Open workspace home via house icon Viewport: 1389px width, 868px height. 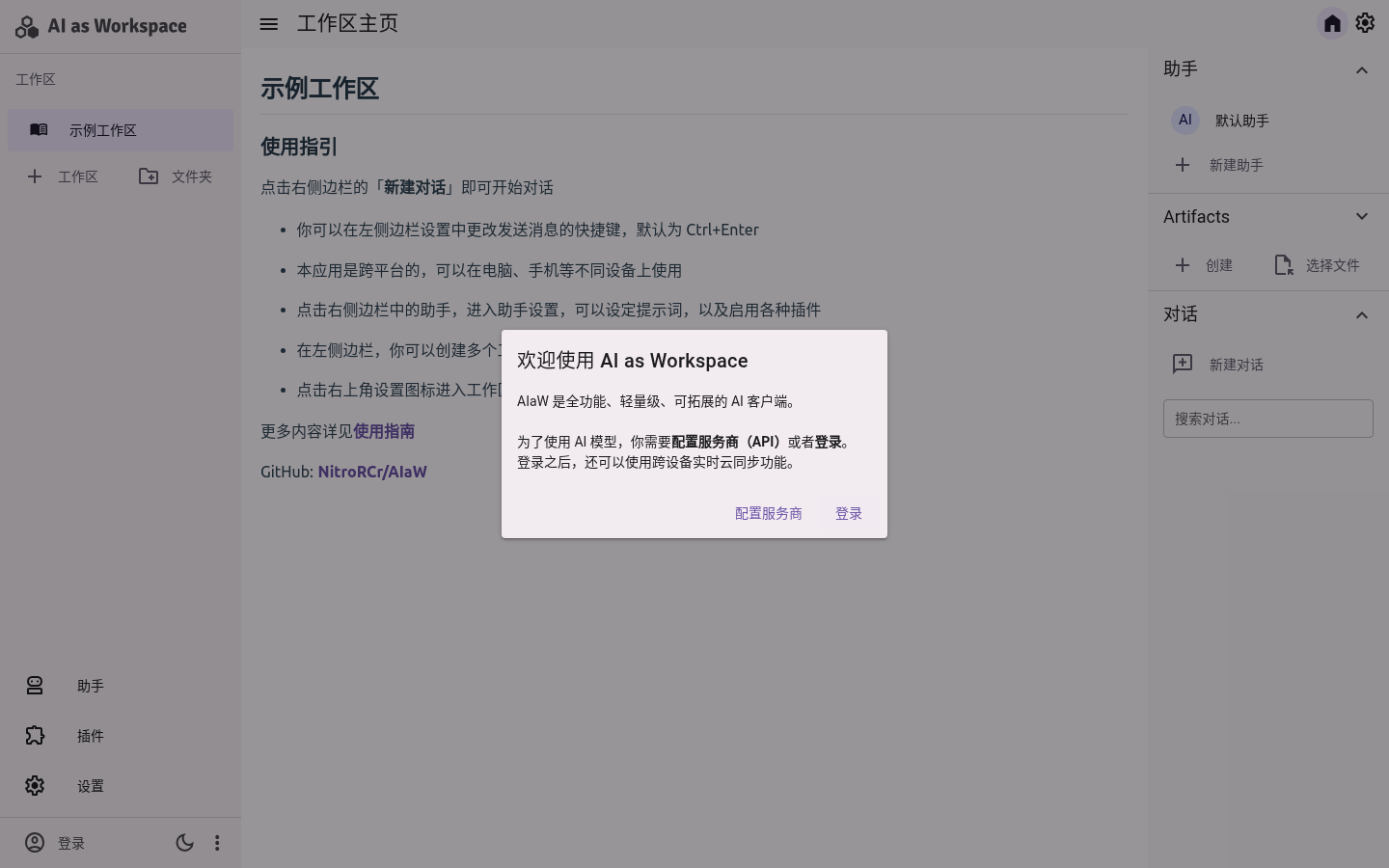pyautogui.click(x=1332, y=23)
